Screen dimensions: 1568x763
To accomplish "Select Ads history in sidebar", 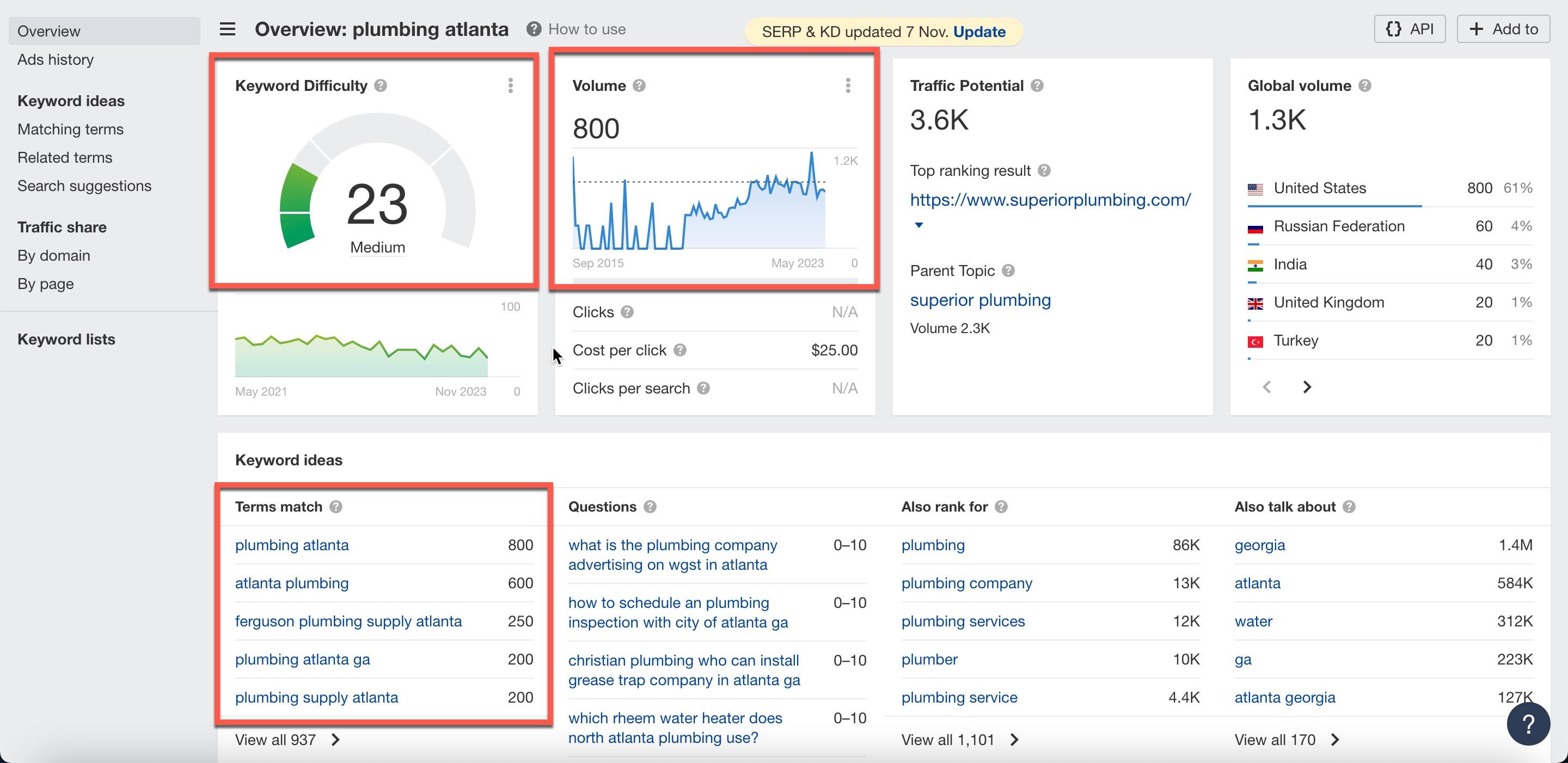I will [56, 60].
